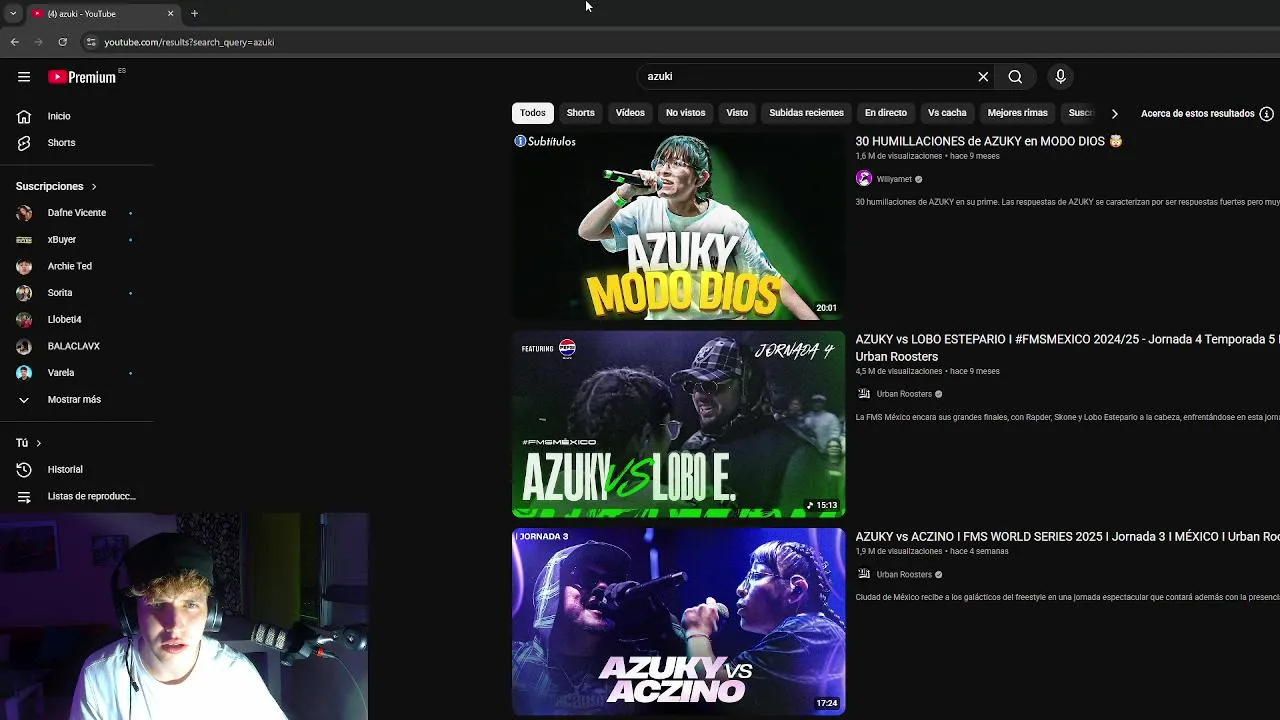Open Acerca de estos resultados info
This screenshot has height=720, width=1280.
tap(1207, 113)
